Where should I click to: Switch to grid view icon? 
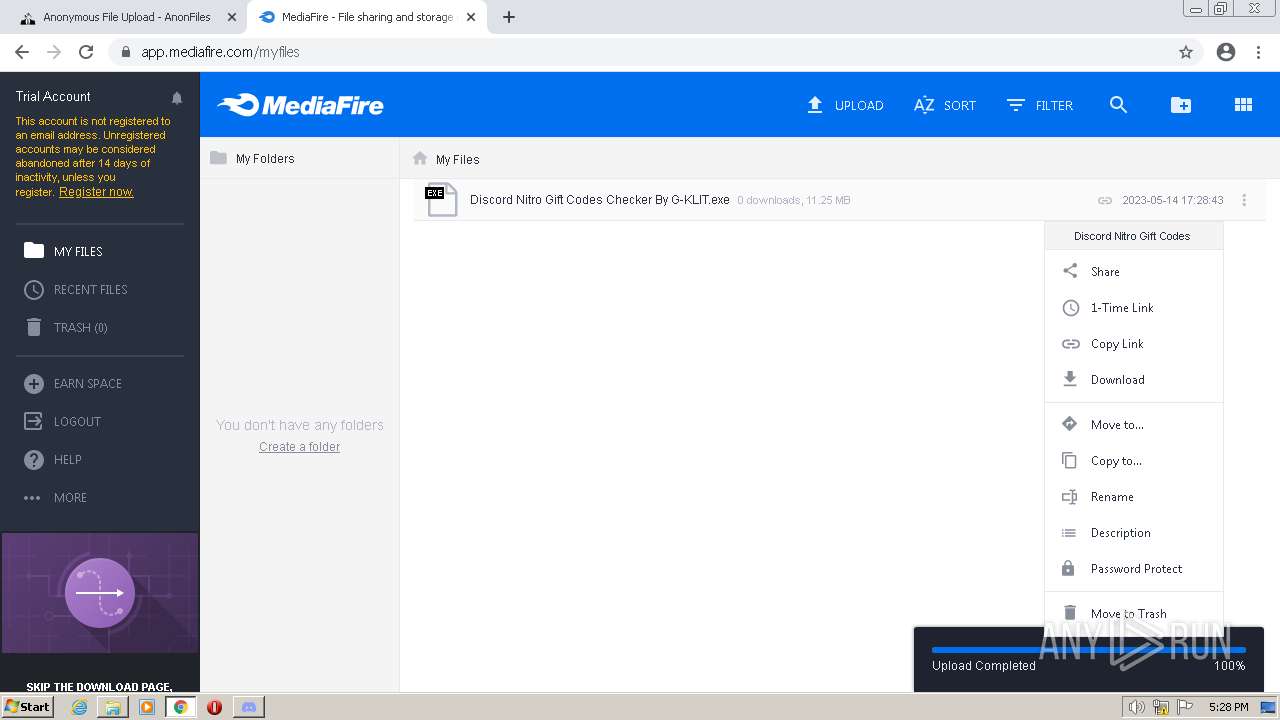[1244, 105]
